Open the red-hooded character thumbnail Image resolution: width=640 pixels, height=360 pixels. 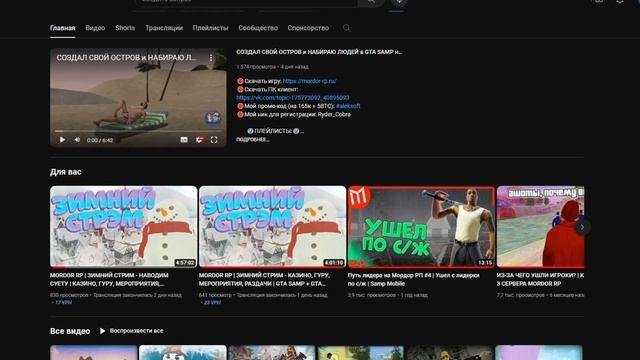pyautogui.click(x=540, y=227)
